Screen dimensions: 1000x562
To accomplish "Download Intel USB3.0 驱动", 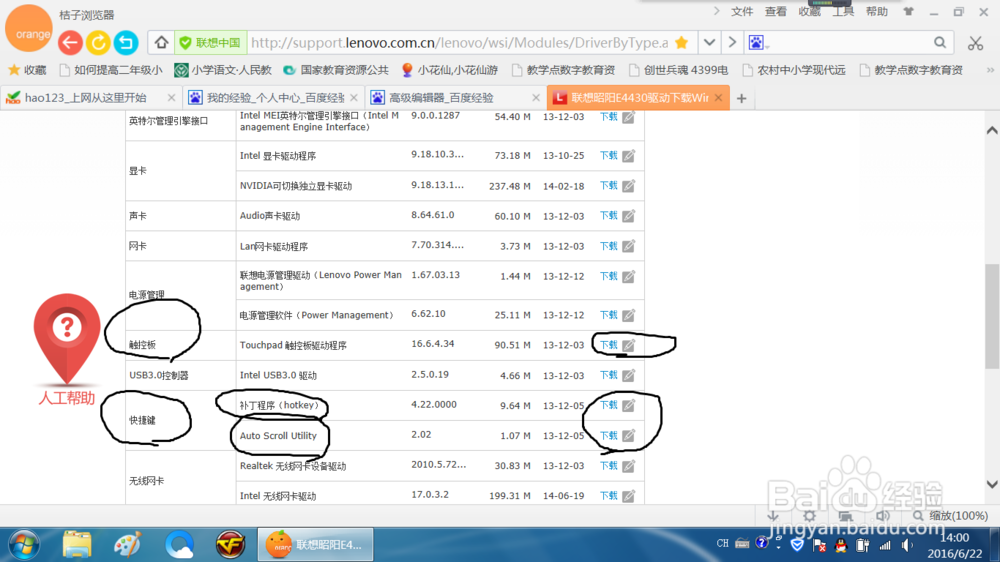I will pyautogui.click(x=608, y=375).
